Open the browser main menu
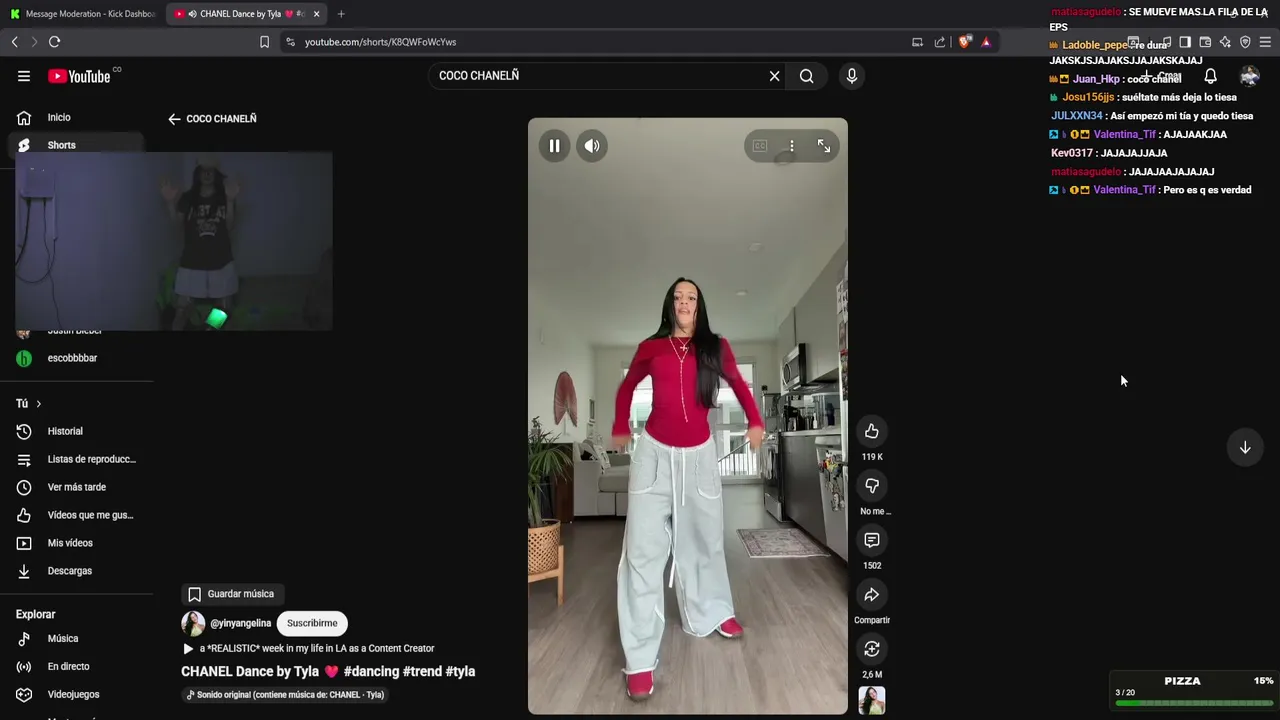Viewport: 1280px width, 720px height. pos(1265,42)
